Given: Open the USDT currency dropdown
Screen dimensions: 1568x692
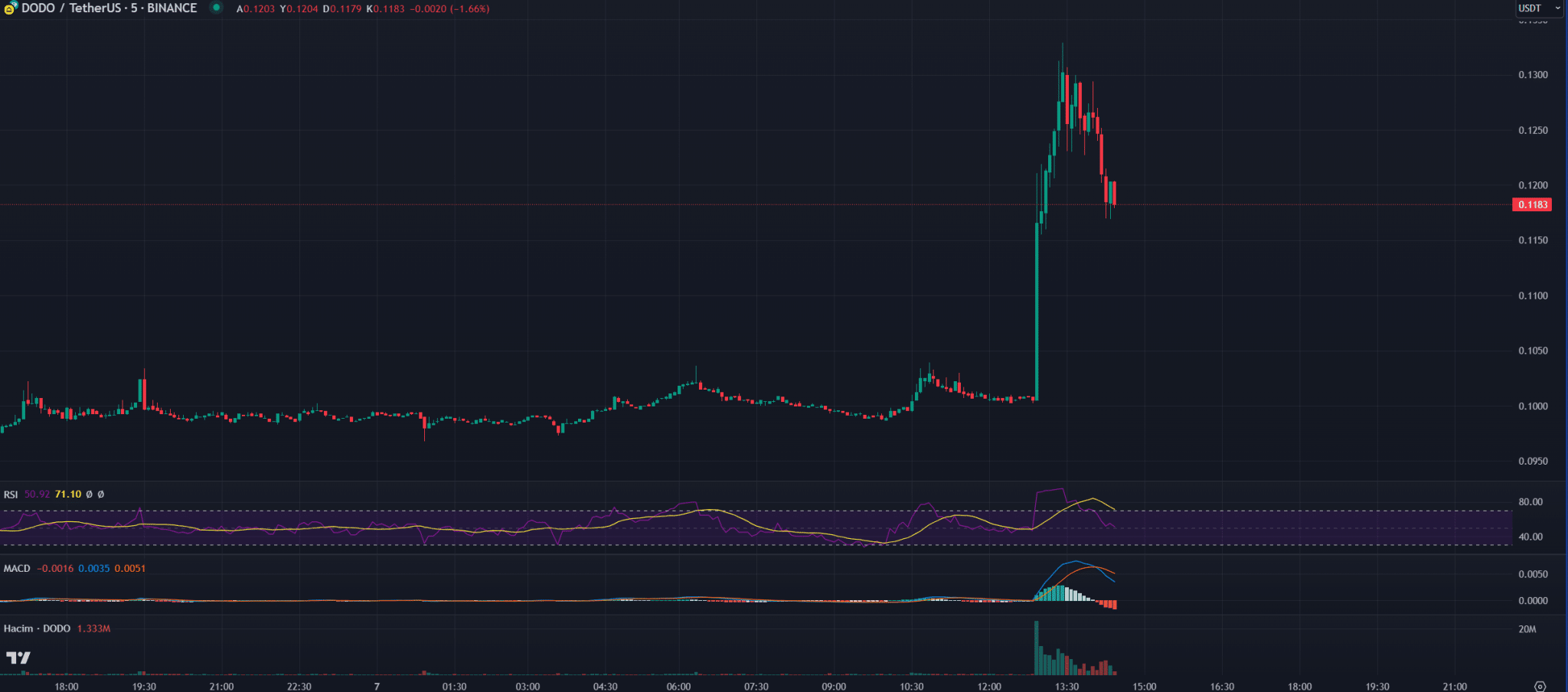Looking at the screenshot, I should point(1539,8).
